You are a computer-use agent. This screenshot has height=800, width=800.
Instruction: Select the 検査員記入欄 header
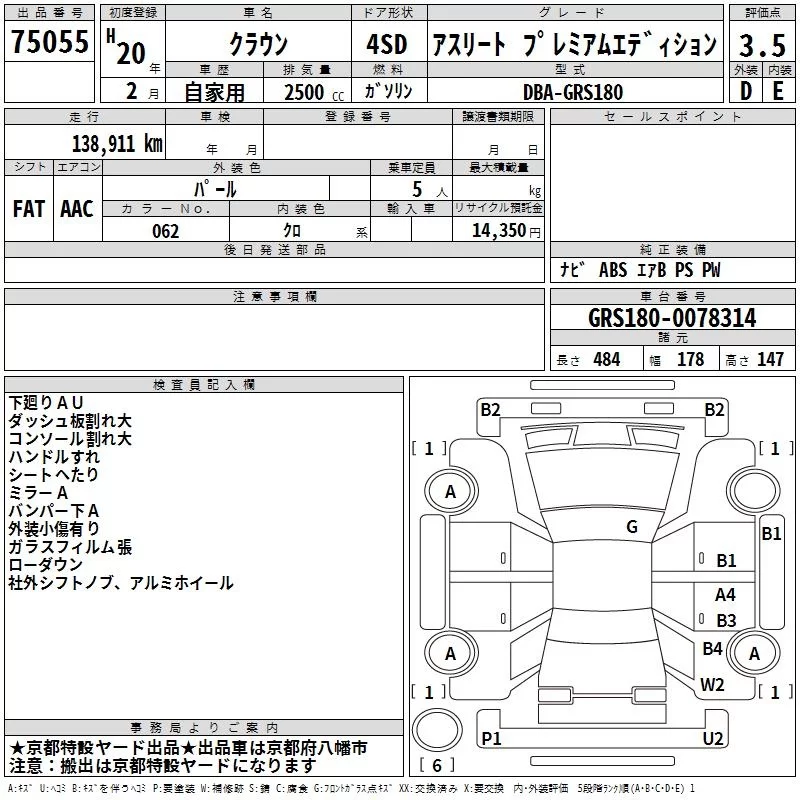tap(204, 385)
